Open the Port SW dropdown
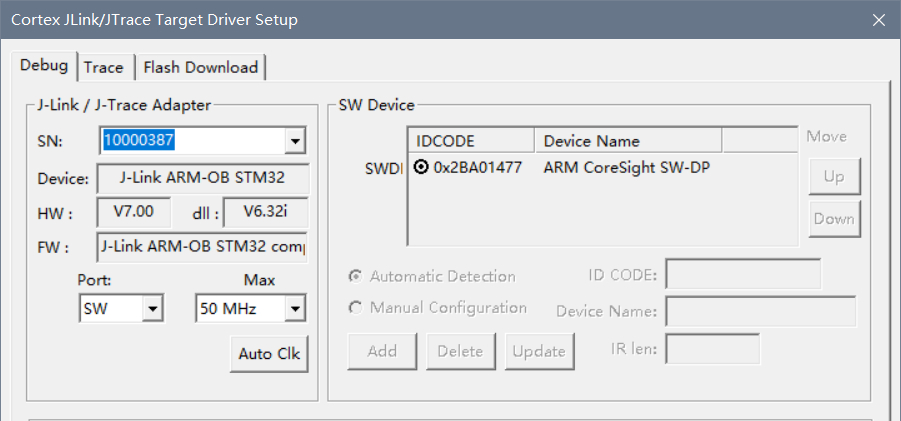Viewport: 901px width, 421px height. [x=152, y=309]
